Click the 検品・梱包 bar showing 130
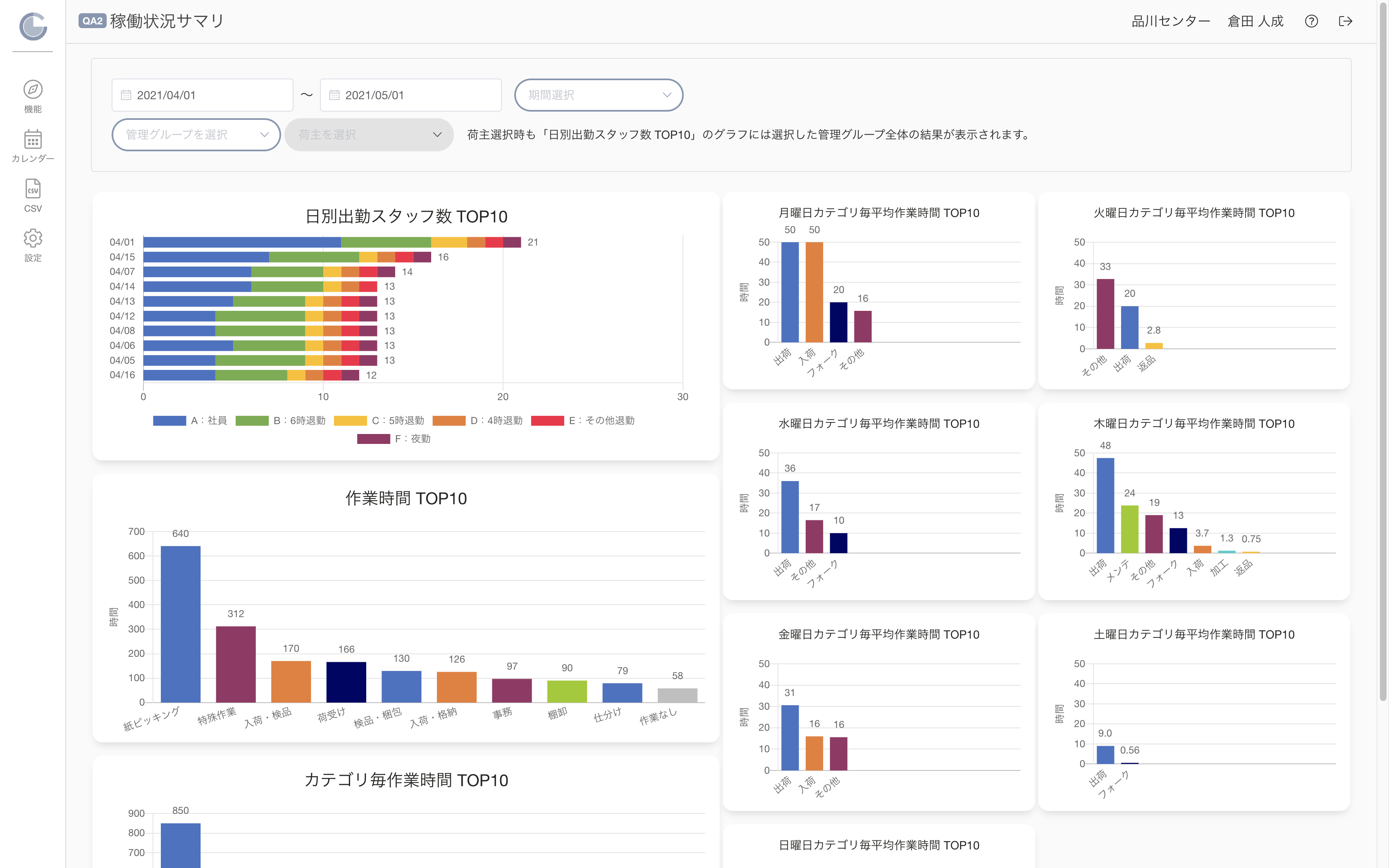The width and height of the screenshot is (1389, 868). (x=401, y=687)
